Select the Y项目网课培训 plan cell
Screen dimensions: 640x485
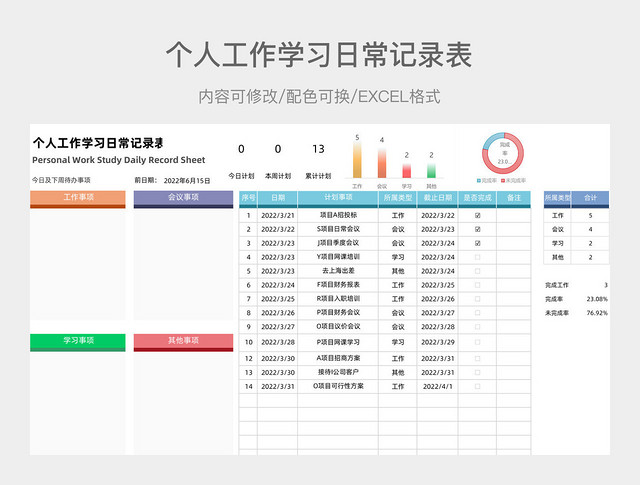(x=338, y=257)
